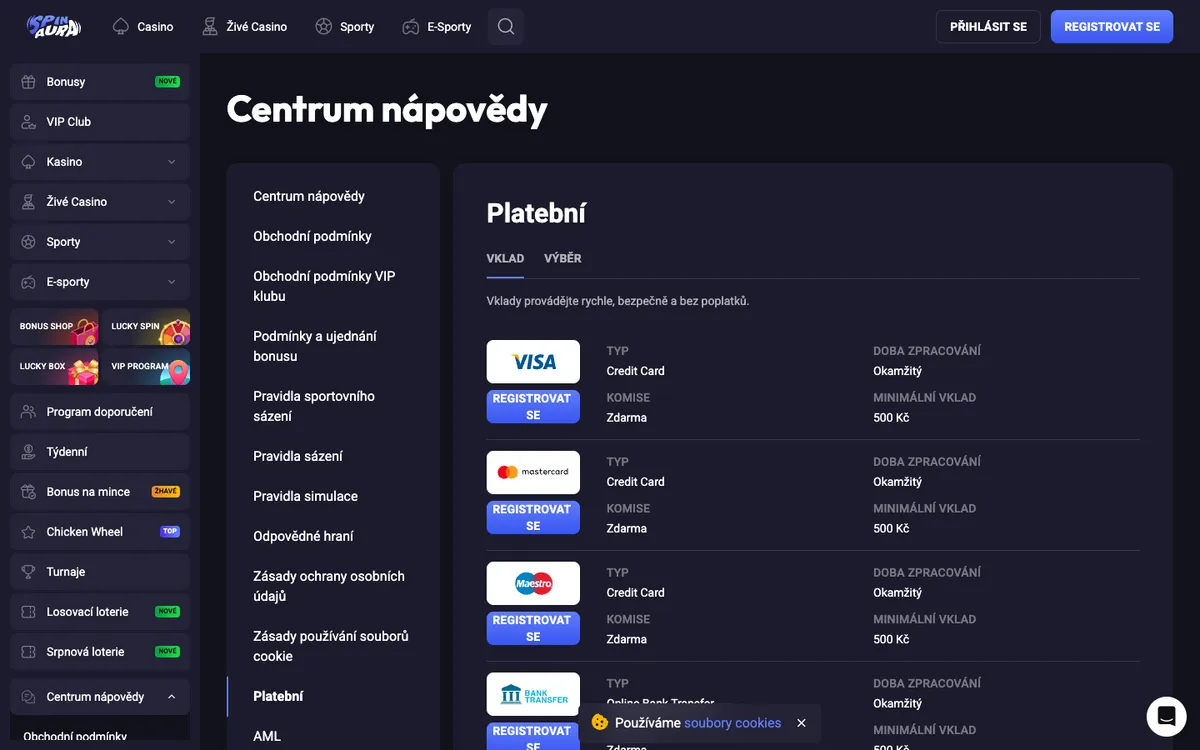Click the Mastercard logo
The width and height of the screenshot is (1200, 750).
[533, 472]
